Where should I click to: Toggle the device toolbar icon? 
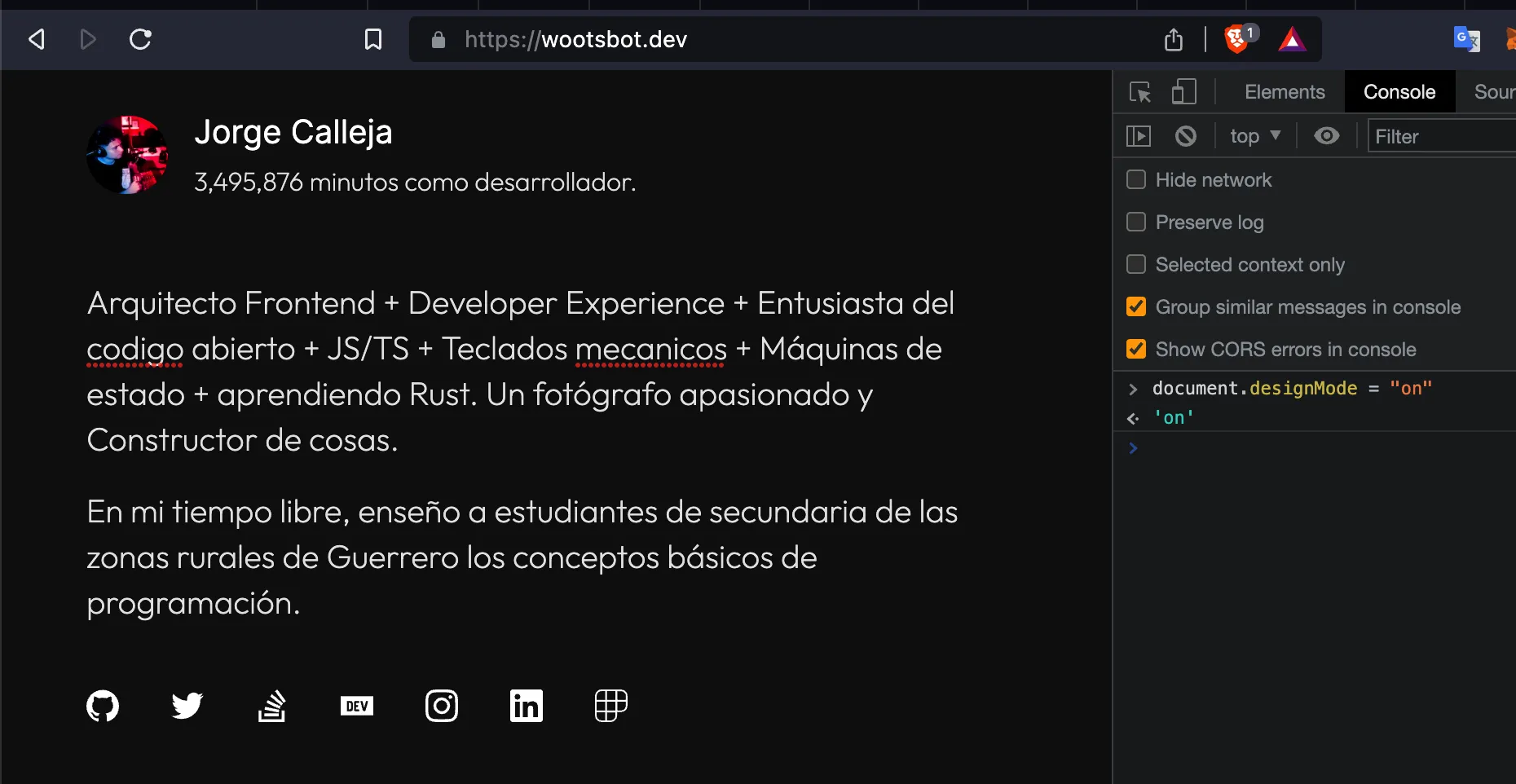1183,92
